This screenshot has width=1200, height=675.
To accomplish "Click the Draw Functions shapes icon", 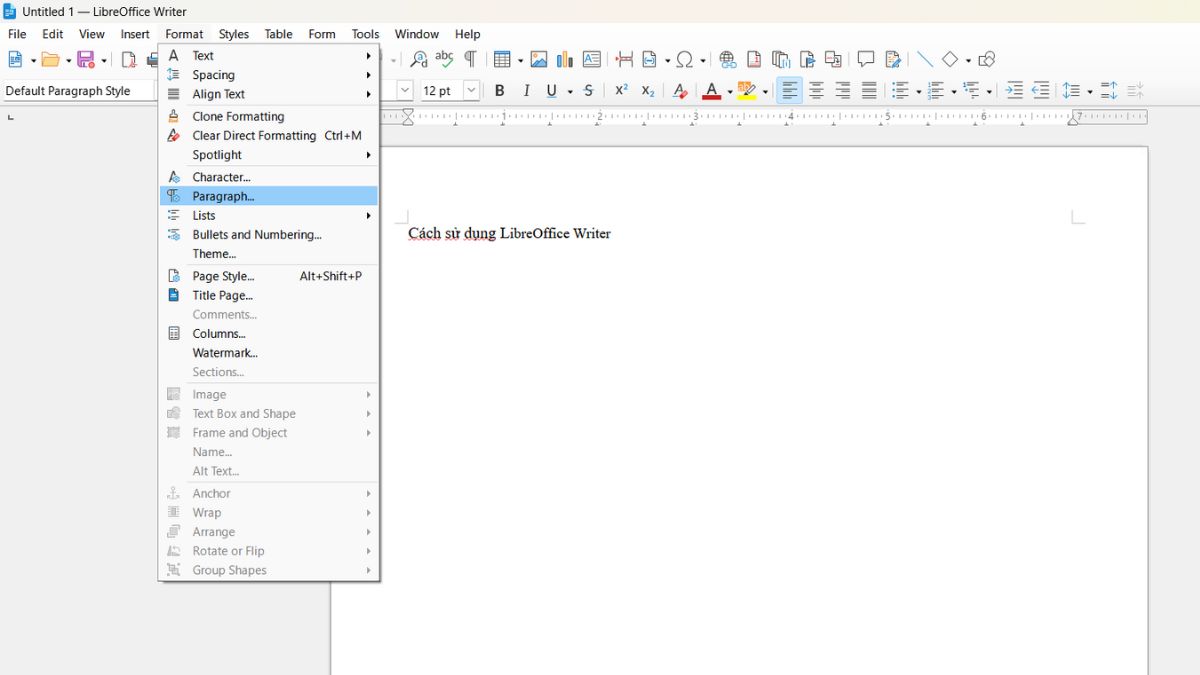I will [x=987, y=59].
